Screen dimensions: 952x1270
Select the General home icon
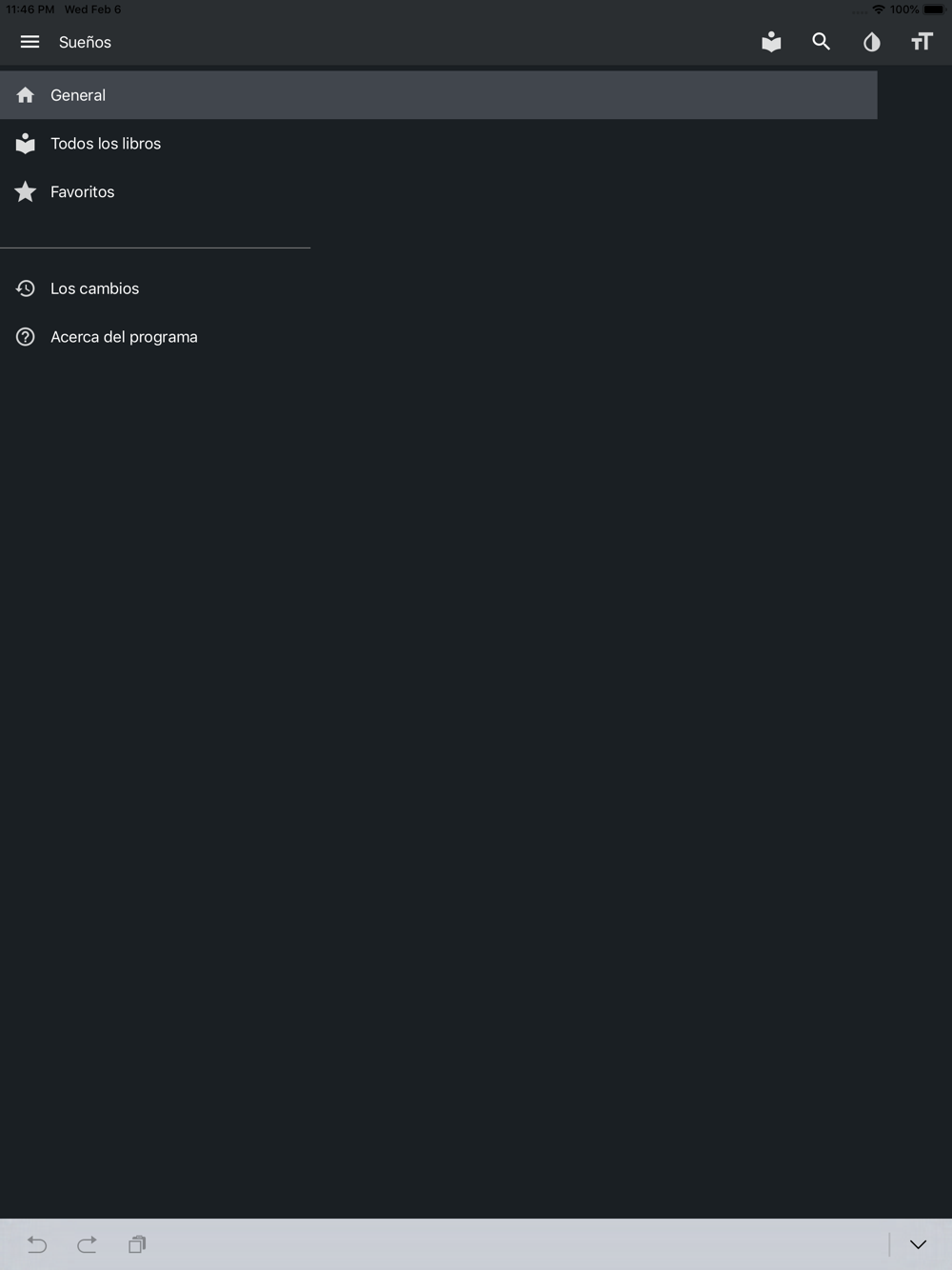[26, 95]
